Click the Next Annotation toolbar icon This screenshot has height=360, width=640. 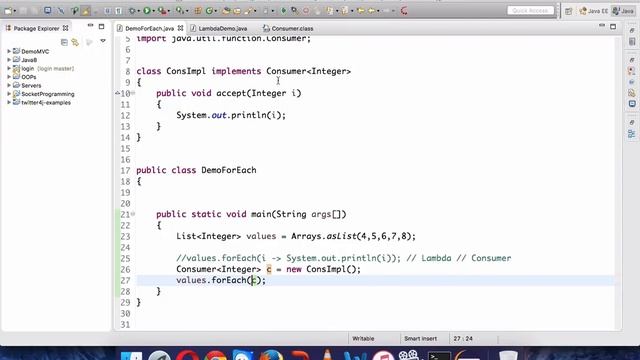(x=330, y=11)
